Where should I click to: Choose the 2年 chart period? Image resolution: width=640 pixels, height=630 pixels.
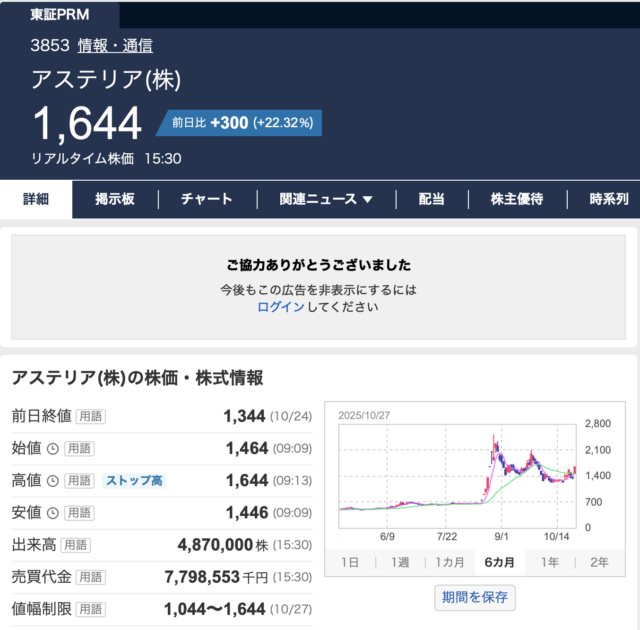click(x=599, y=562)
